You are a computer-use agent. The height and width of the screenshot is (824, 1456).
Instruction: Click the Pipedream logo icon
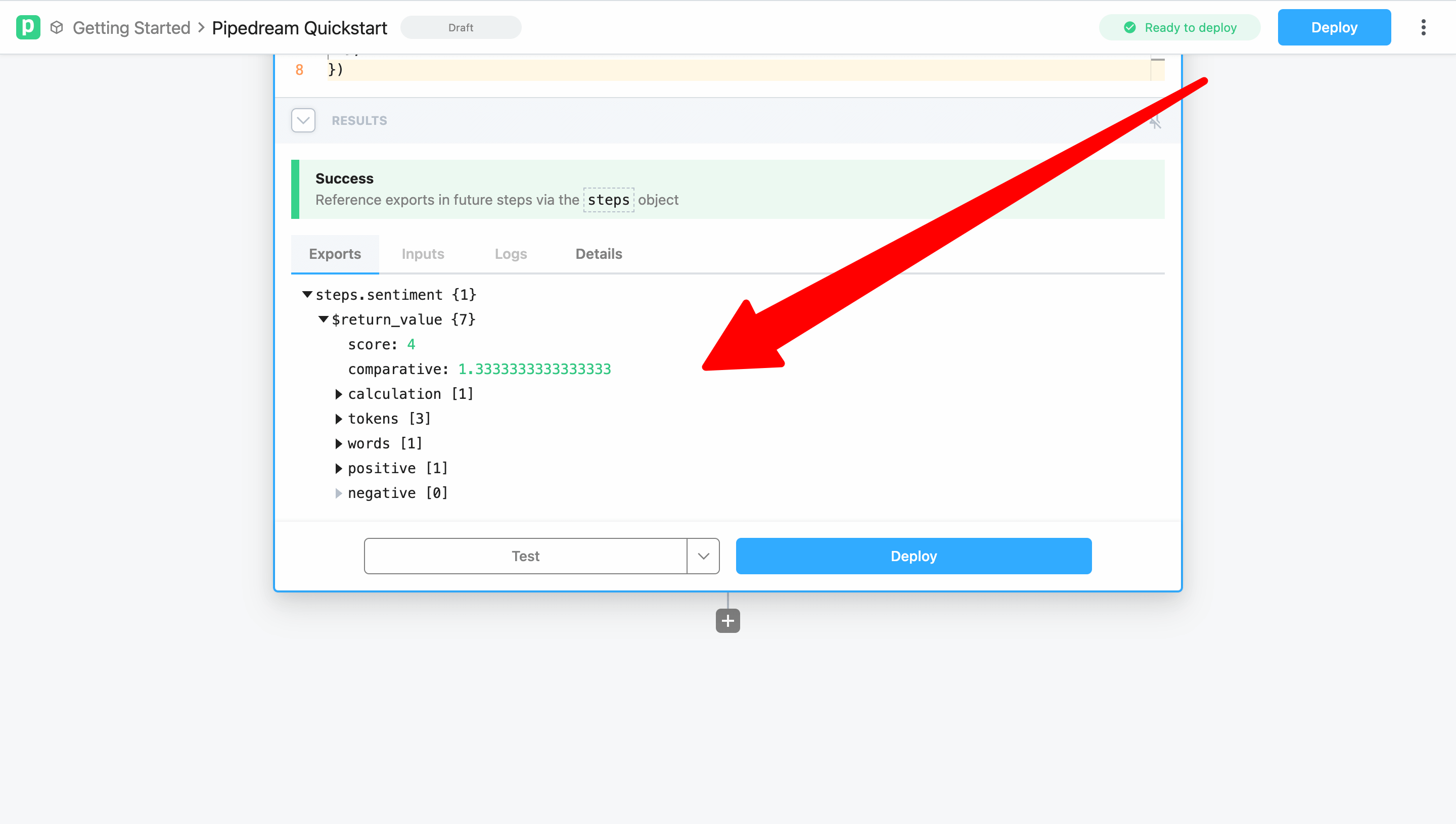click(28, 27)
